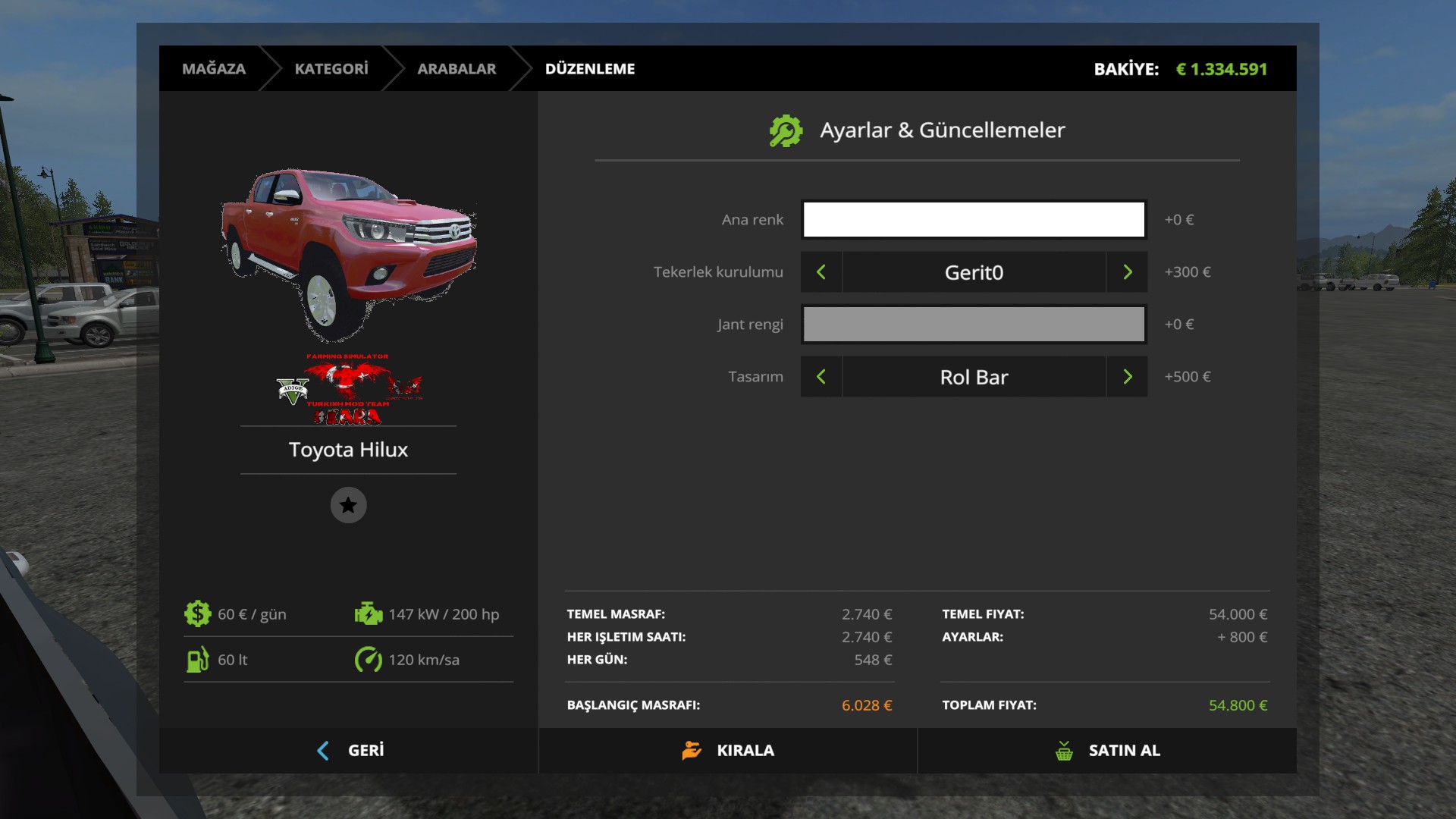The width and height of the screenshot is (1456, 819).
Task: Click the Jant rengi label
Action: pyautogui.click(x=750, y=325)
